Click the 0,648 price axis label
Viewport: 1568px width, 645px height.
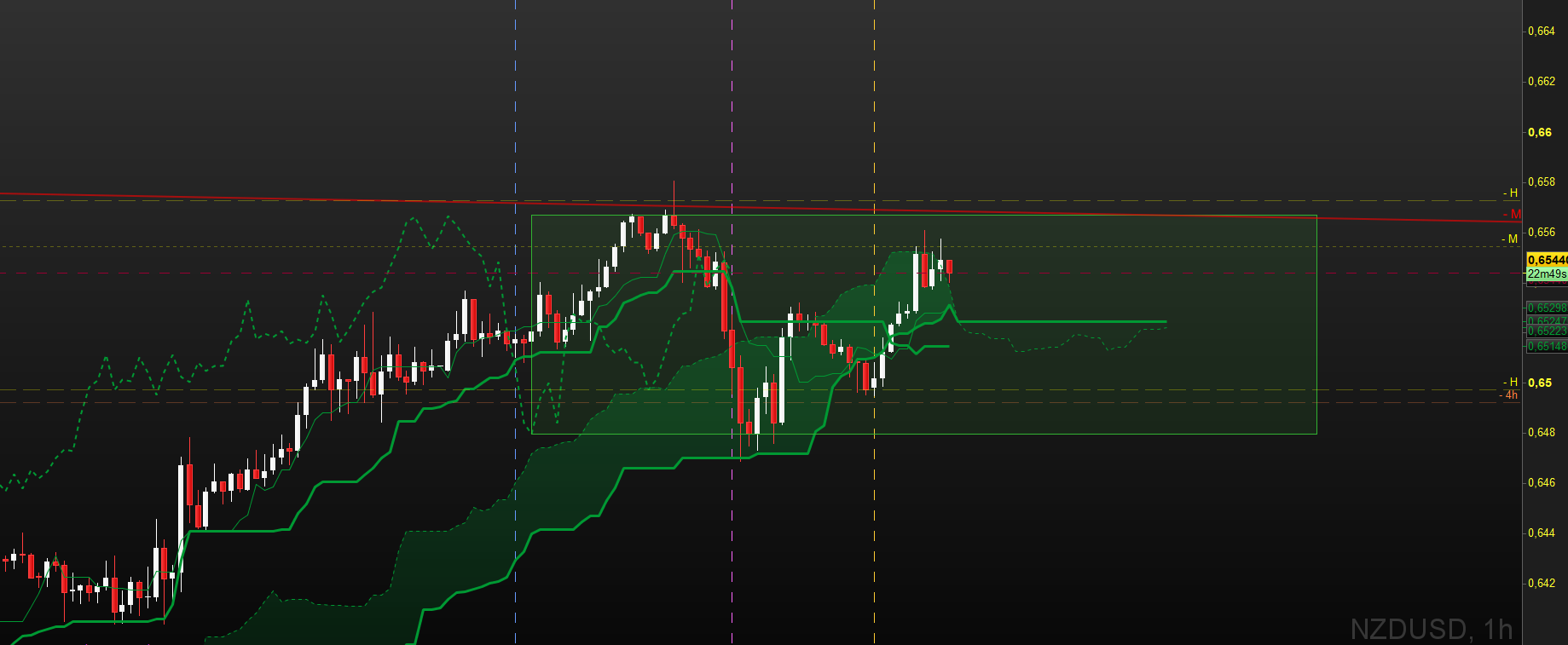tap(1542, 433)
